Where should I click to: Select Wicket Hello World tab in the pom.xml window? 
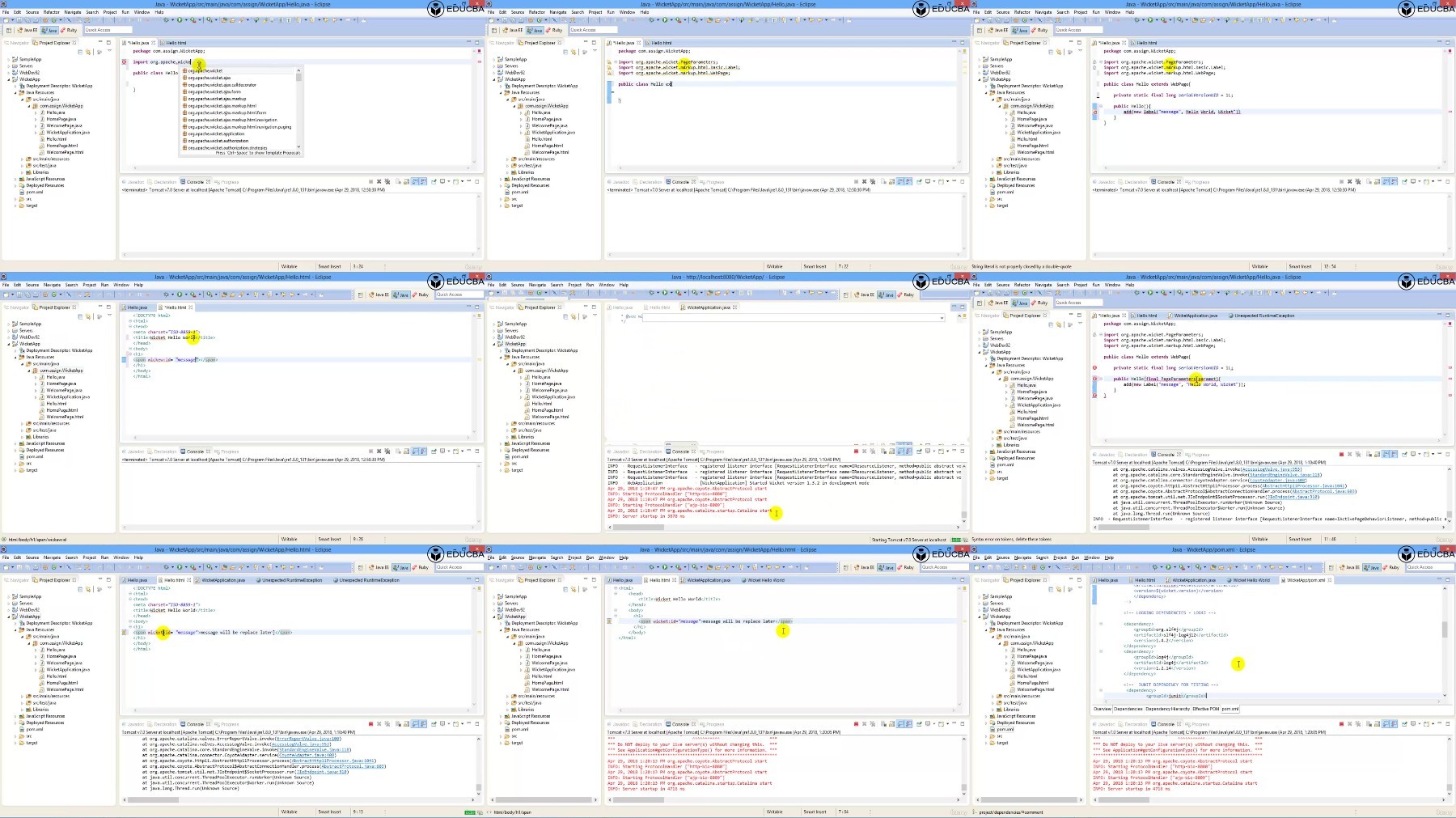[x=1248, y=580]
